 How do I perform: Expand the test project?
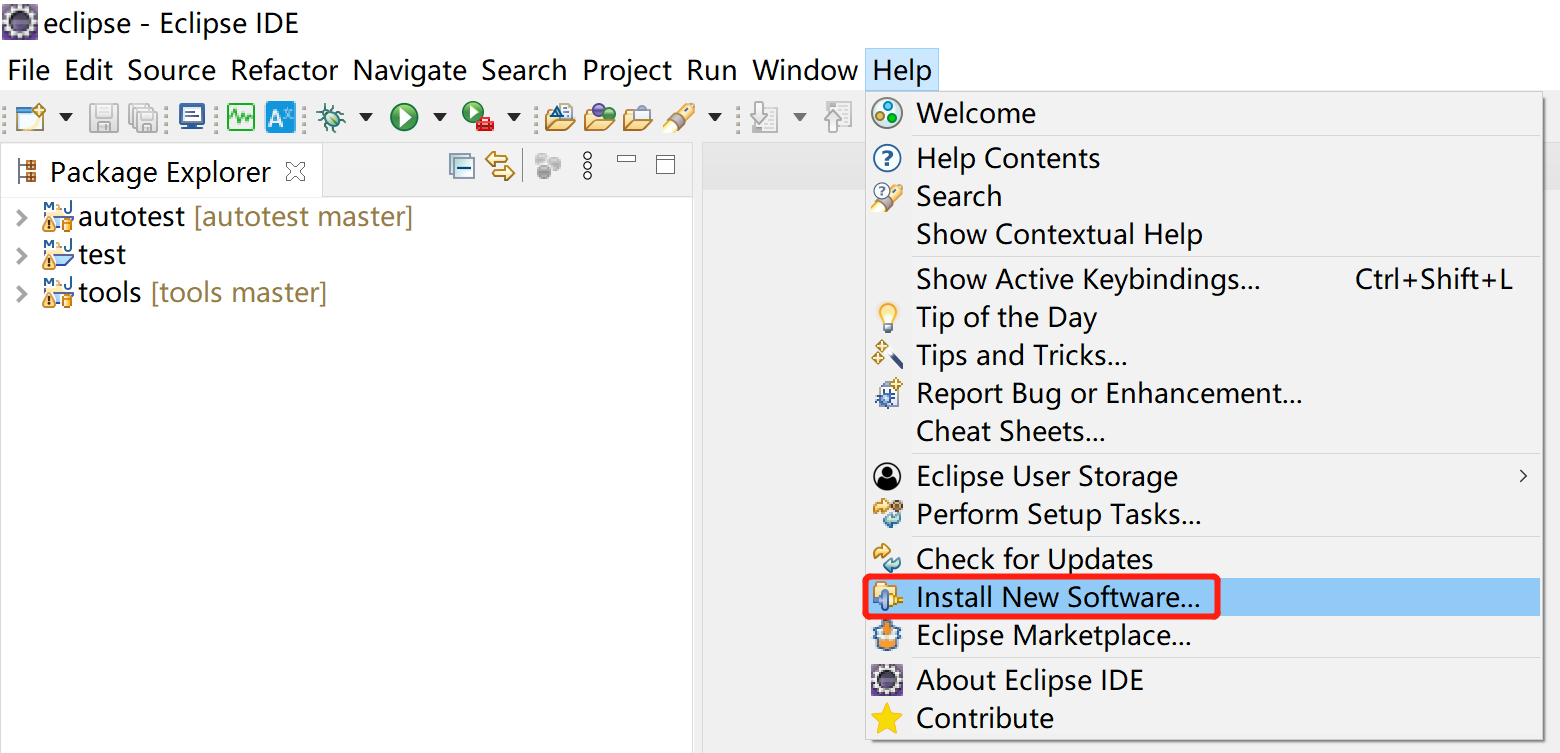coord(21,255)
